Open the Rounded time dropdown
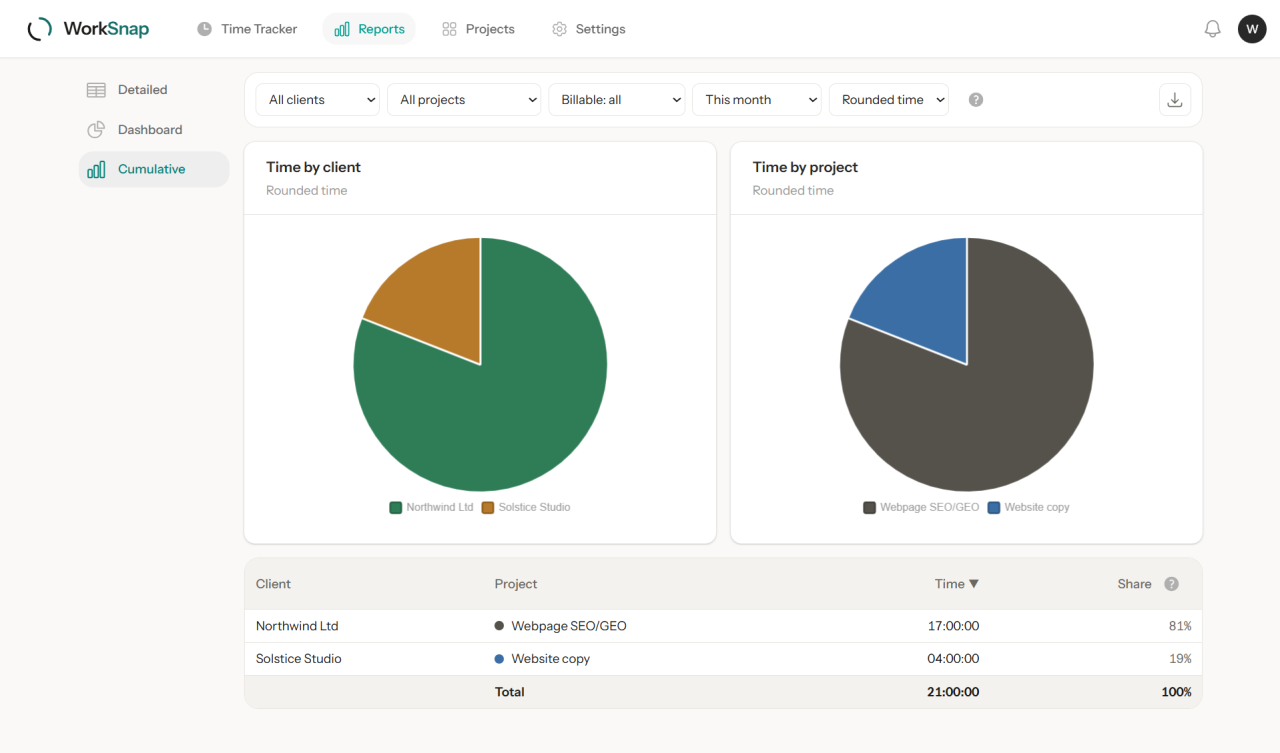The image size is (1280, 753). tap(889, 100)
